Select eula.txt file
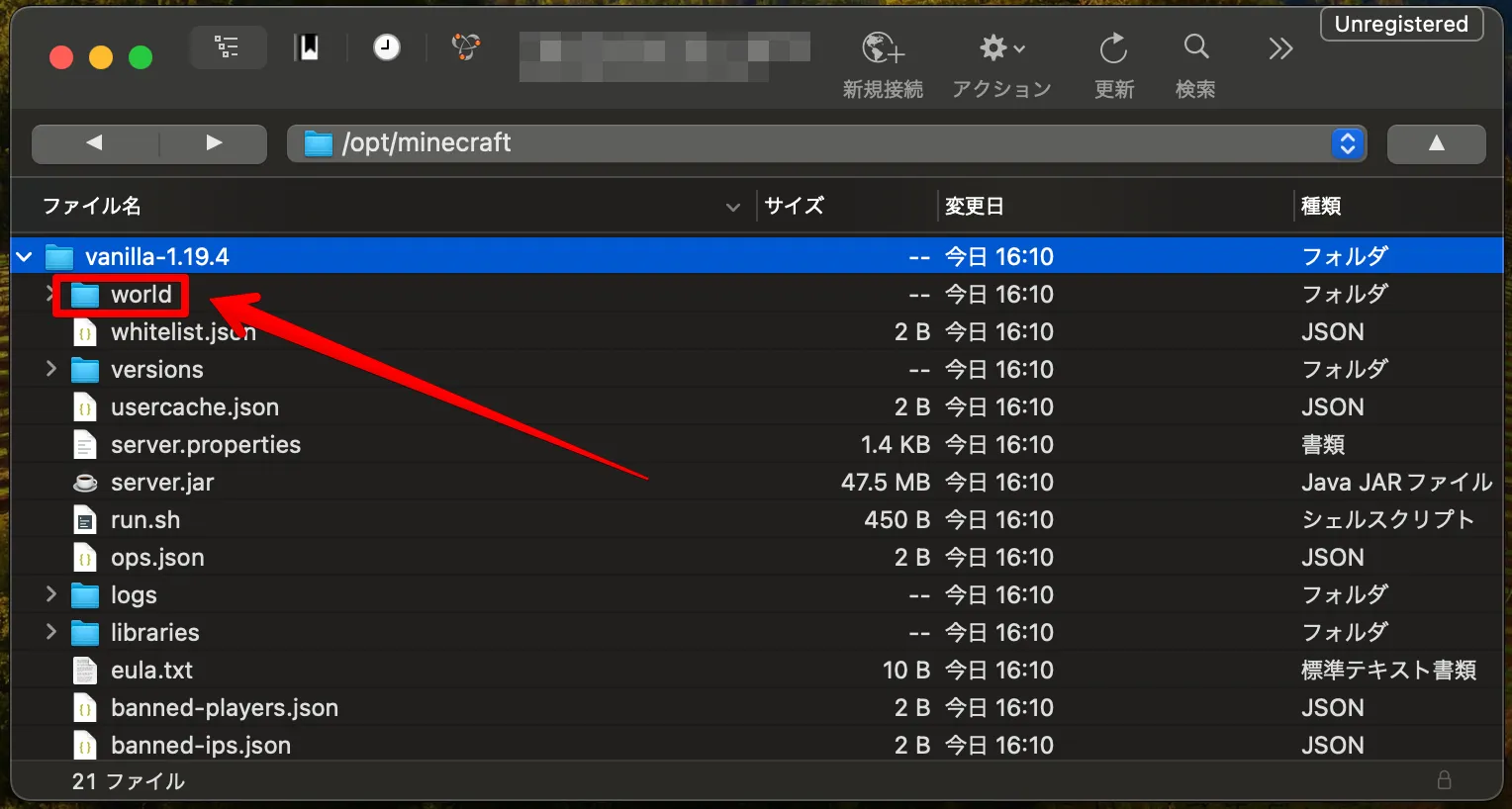The height and width of the screenshot is (809, 1512). click(x=151, y=671)
